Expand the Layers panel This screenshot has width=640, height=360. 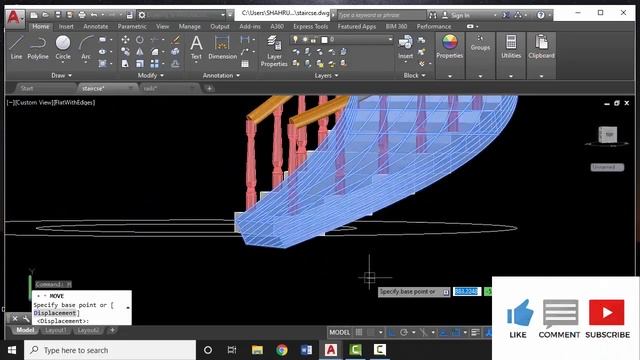326,76
